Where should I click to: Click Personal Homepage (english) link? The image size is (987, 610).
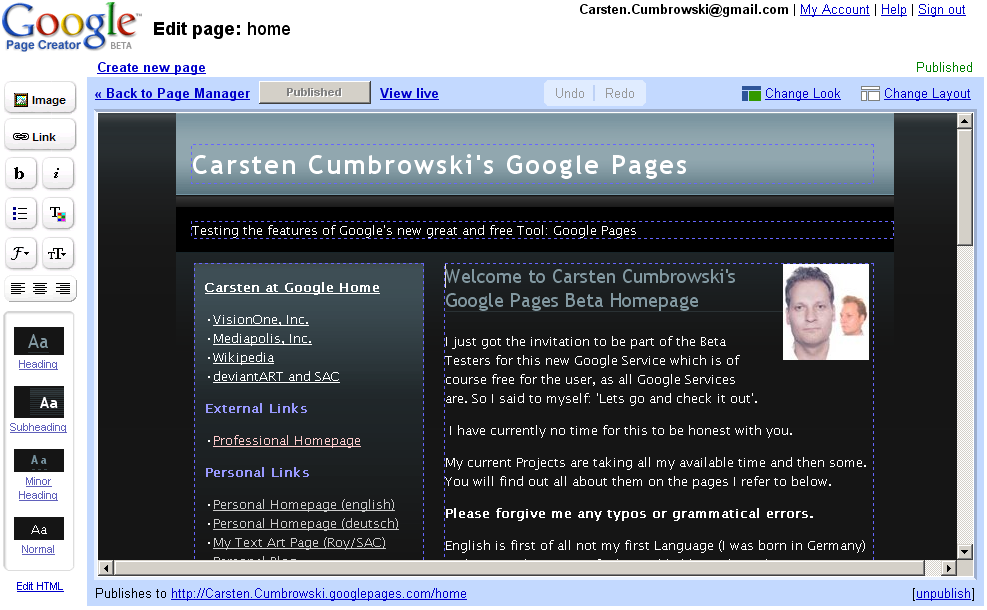point(303,505)
